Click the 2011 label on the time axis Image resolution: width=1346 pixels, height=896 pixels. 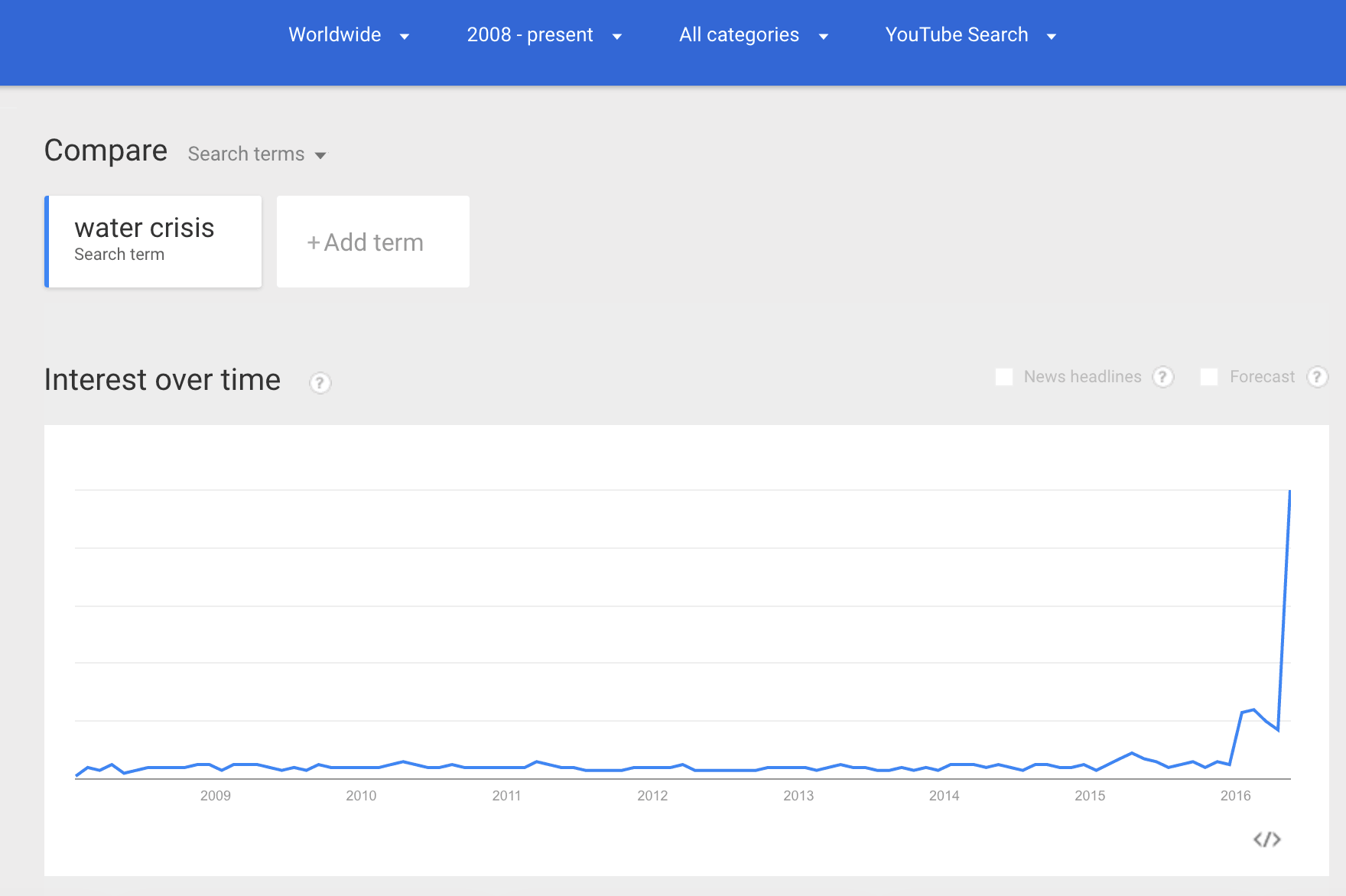click(506, 796)
